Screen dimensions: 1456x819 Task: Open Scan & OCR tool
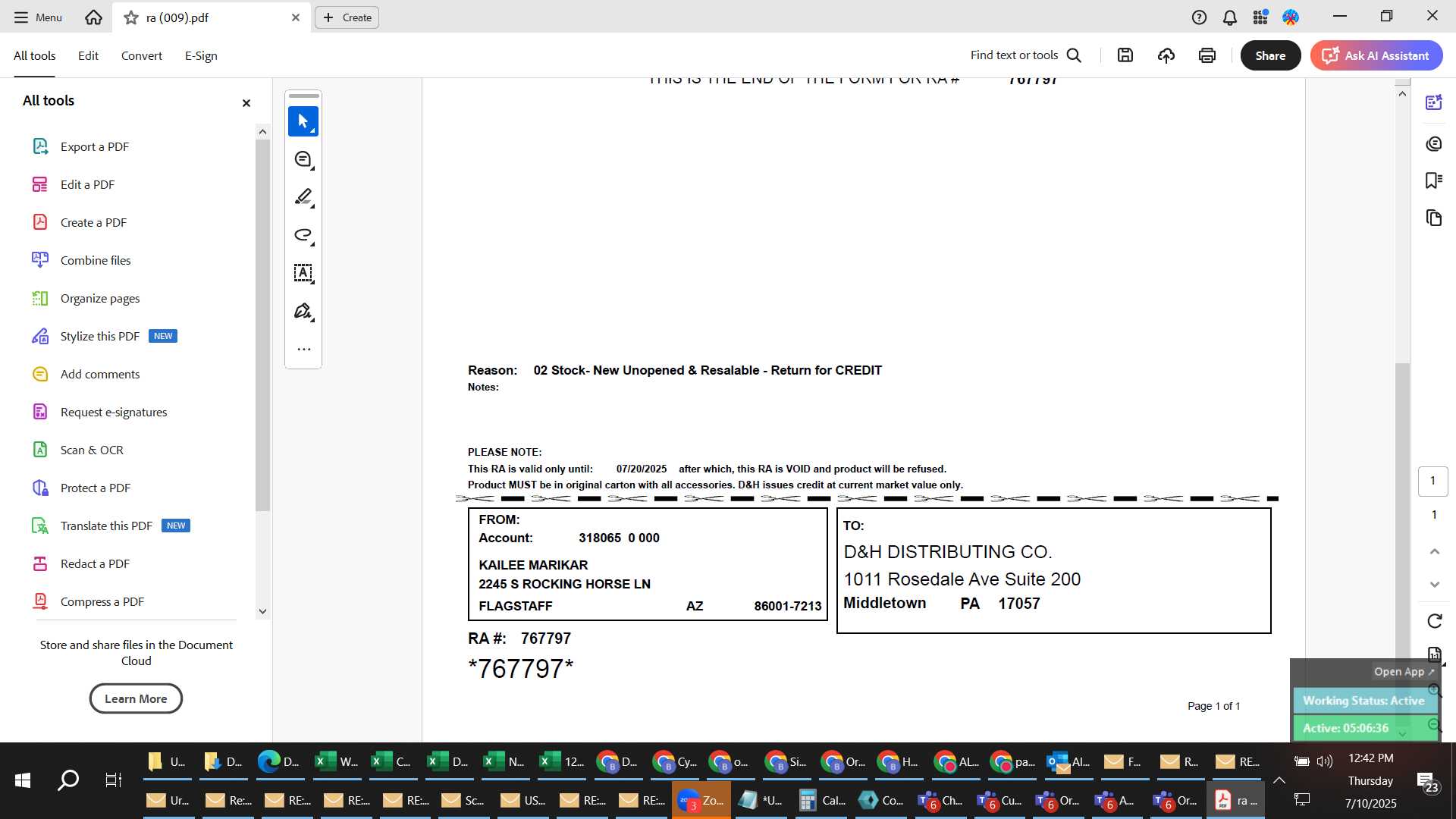coord(92,450)
